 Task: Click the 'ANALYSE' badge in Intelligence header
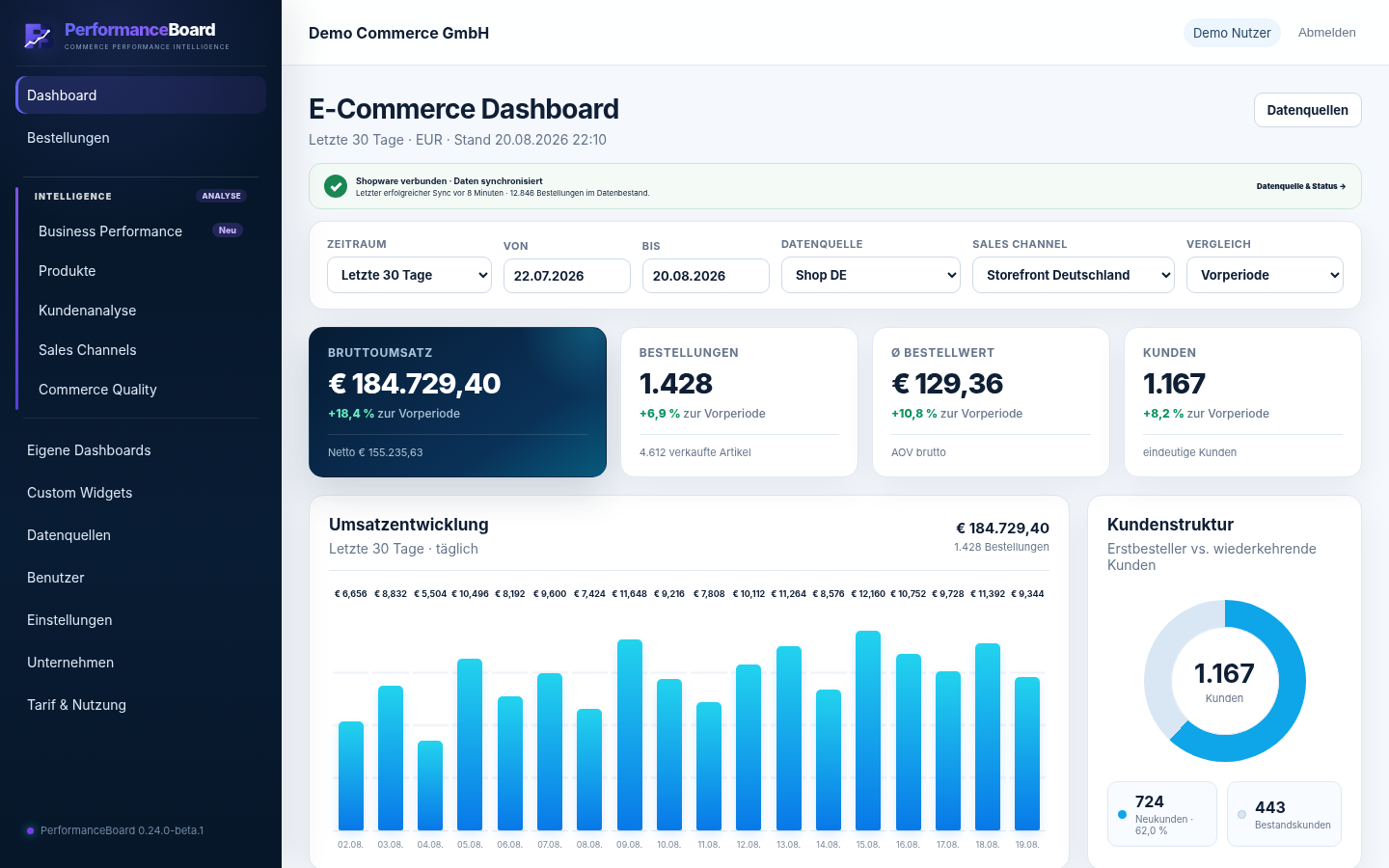[x=222, y=196]
